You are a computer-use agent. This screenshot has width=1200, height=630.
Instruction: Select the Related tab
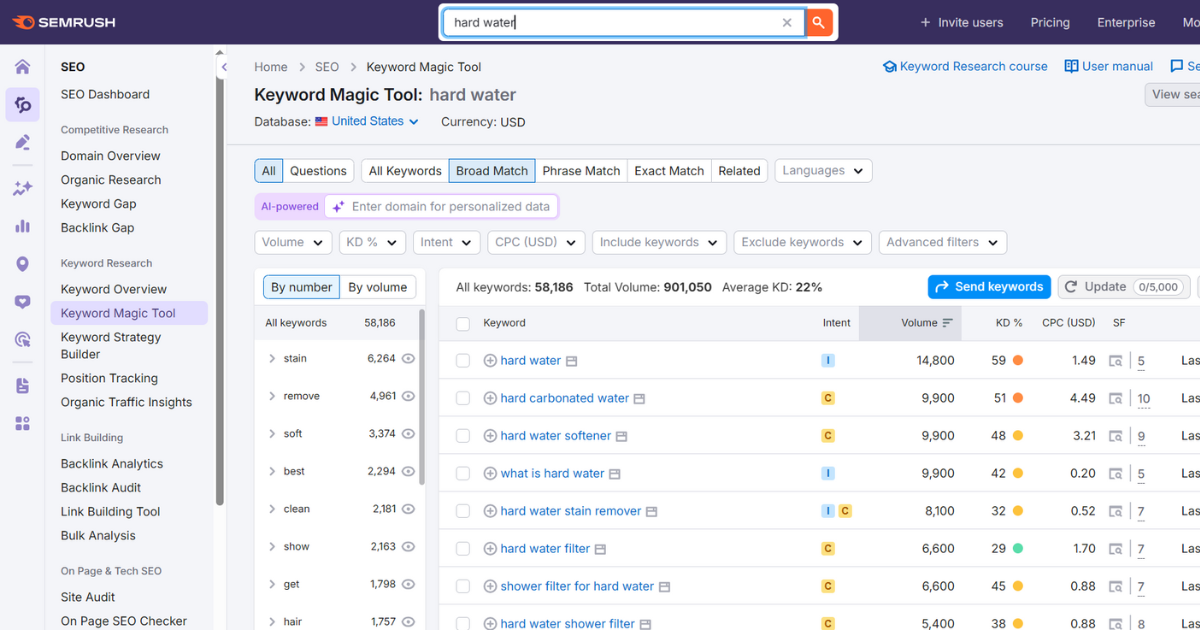[739, 171]
